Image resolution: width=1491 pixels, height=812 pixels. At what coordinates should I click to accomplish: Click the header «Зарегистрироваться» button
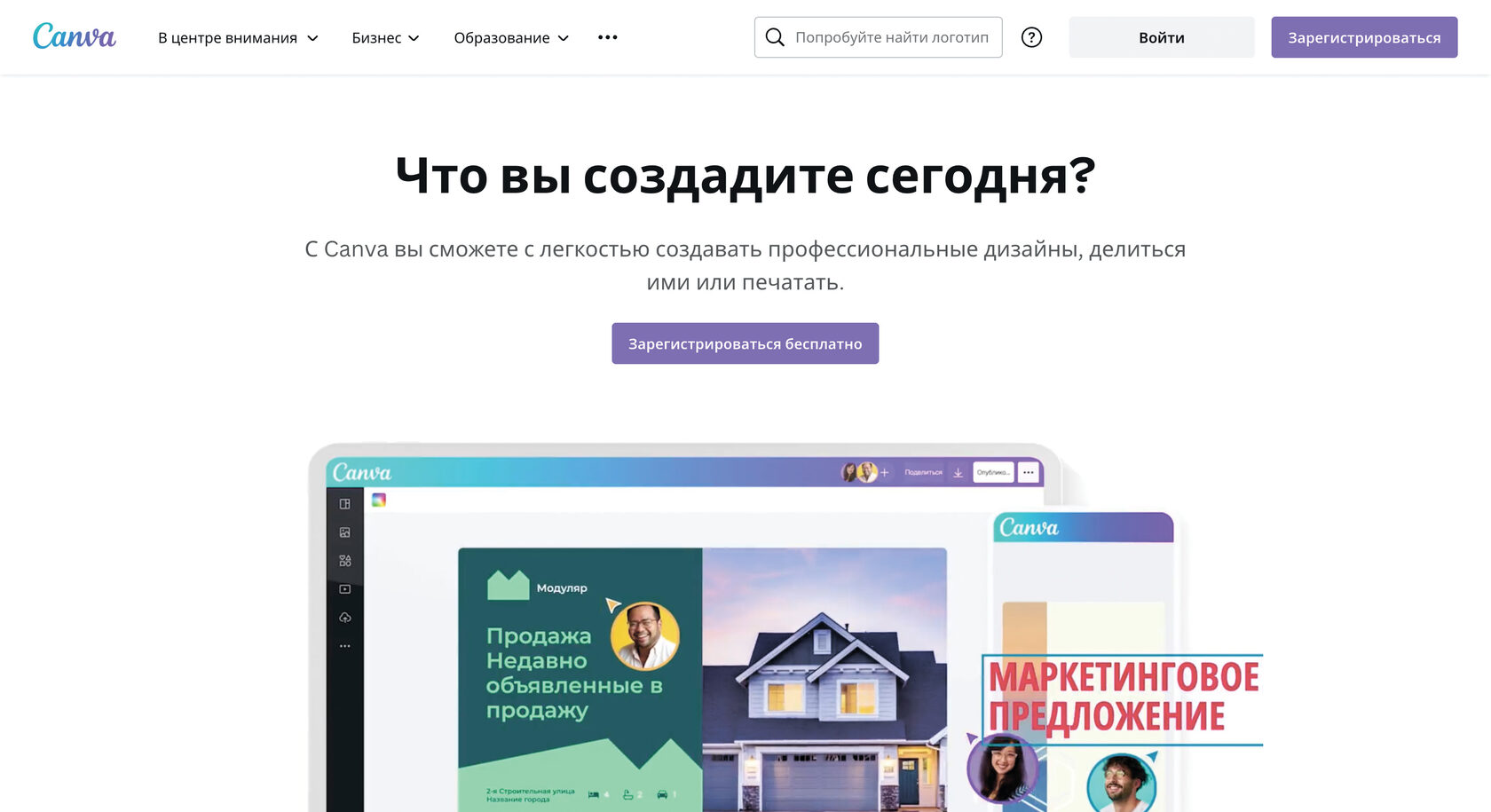tap(1364, 37)
